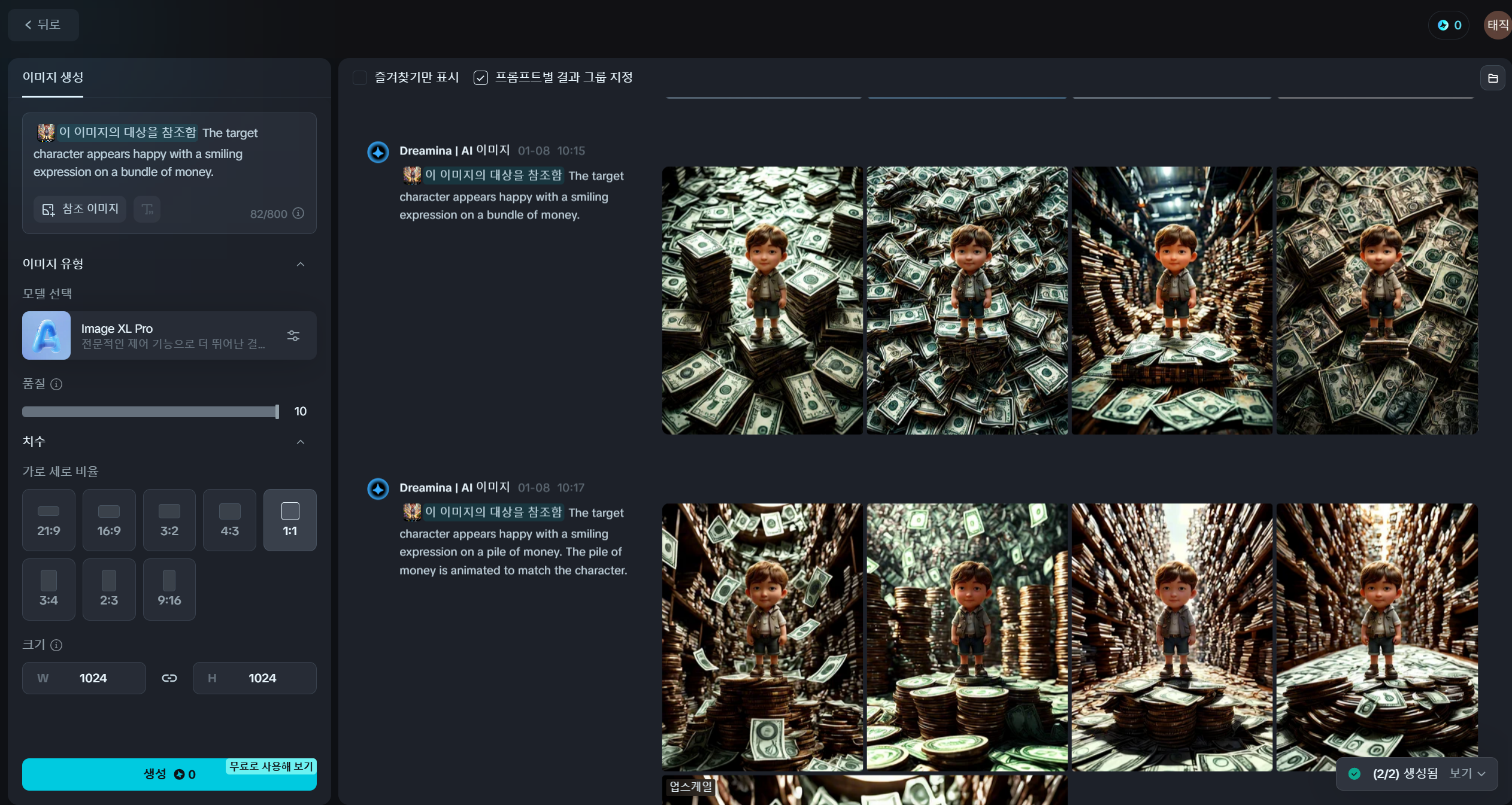This screenshot has height=805, width=1512.
Task: Open model advanced settings sliders icon
Action: click(x=293, y=336)
